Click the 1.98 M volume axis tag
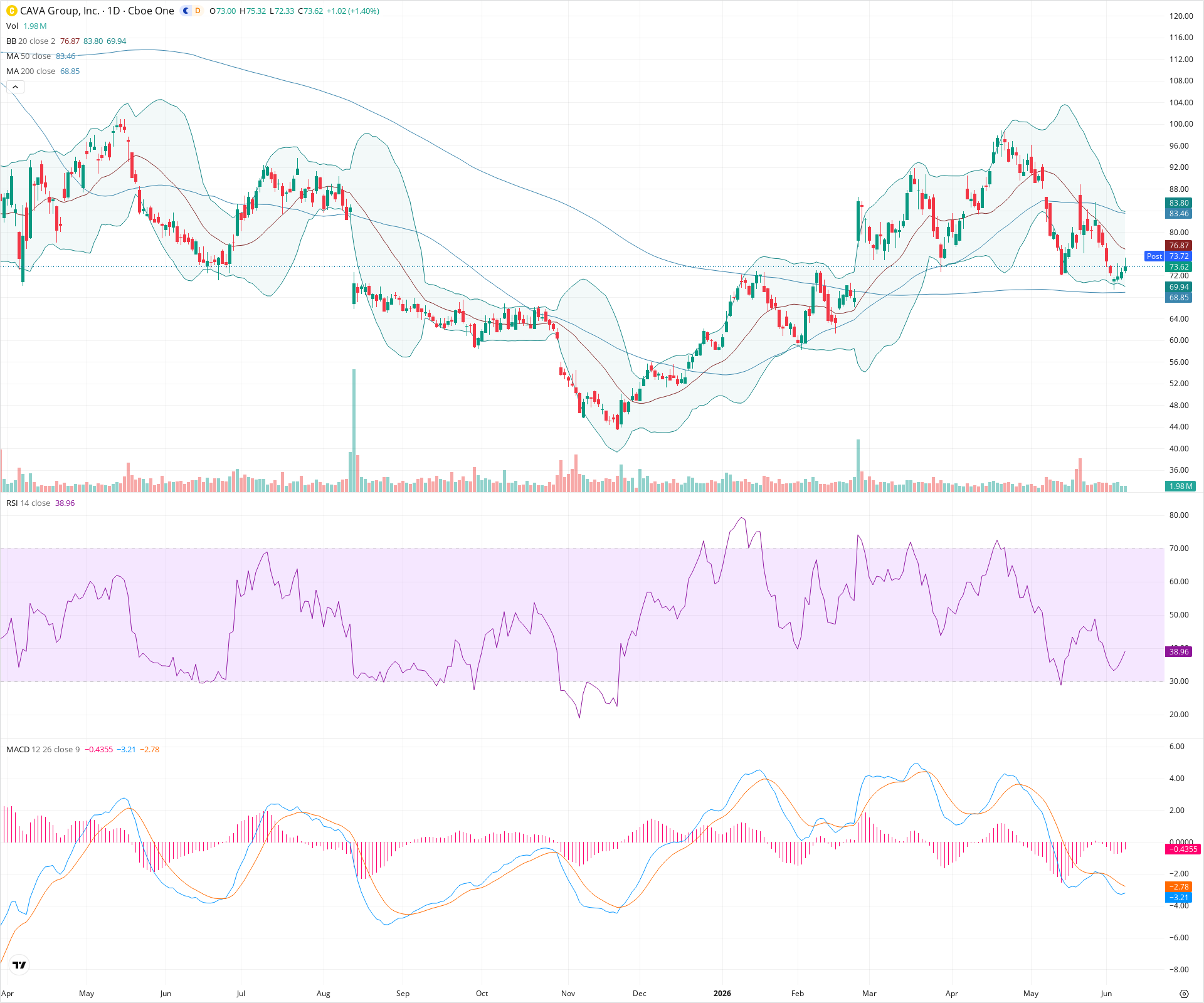The image size is (1204, 1003). coord(1181,486)
